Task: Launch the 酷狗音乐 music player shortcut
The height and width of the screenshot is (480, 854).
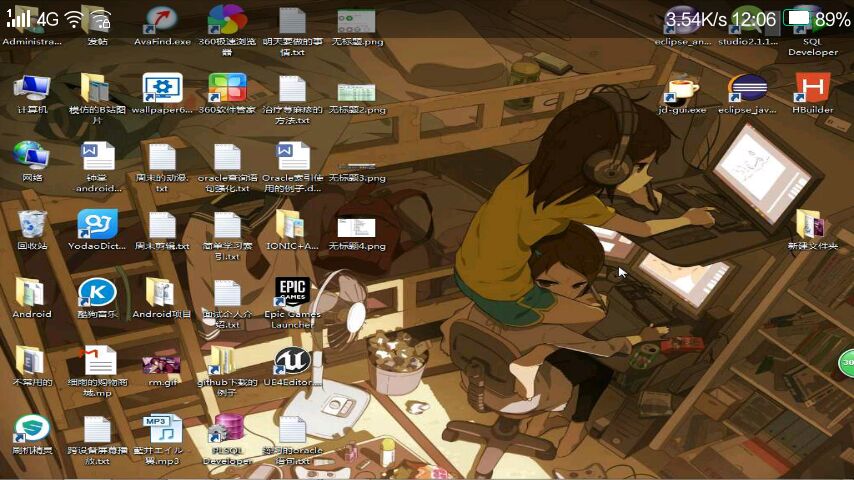Action: pyautogui.click(x=97, y=297)
